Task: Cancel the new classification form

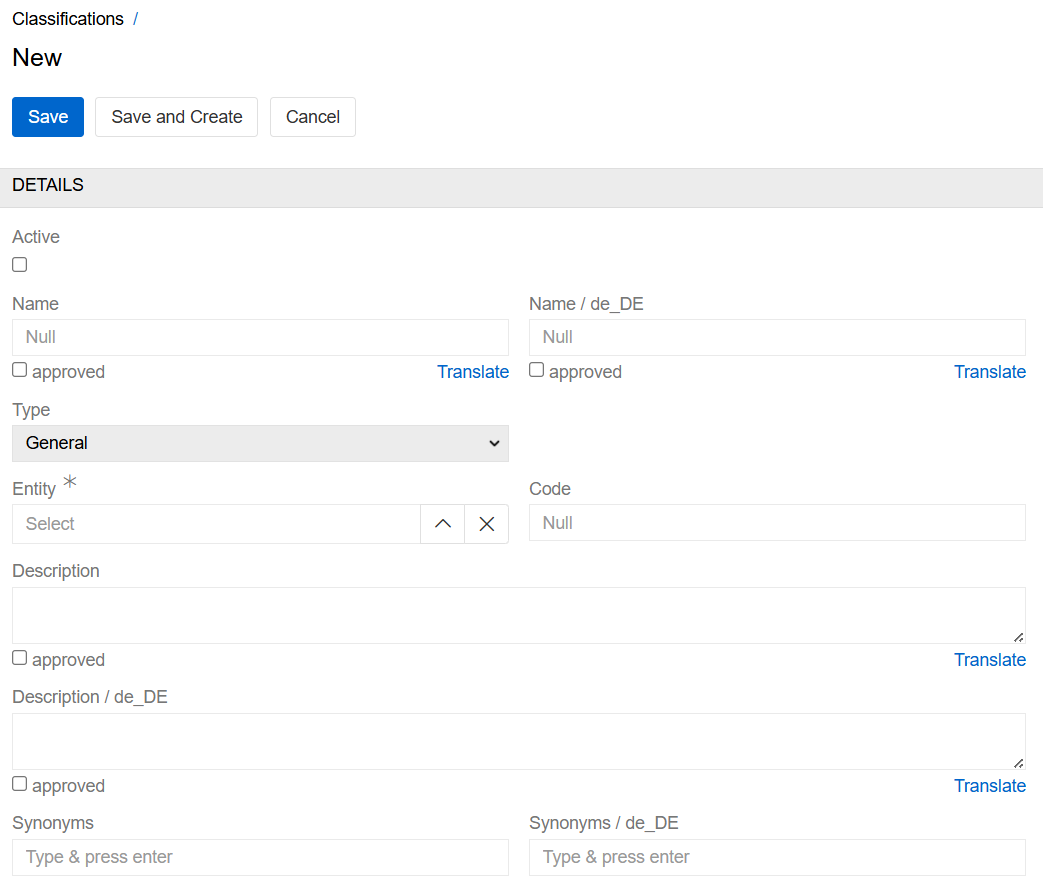Action: point(313,117)
